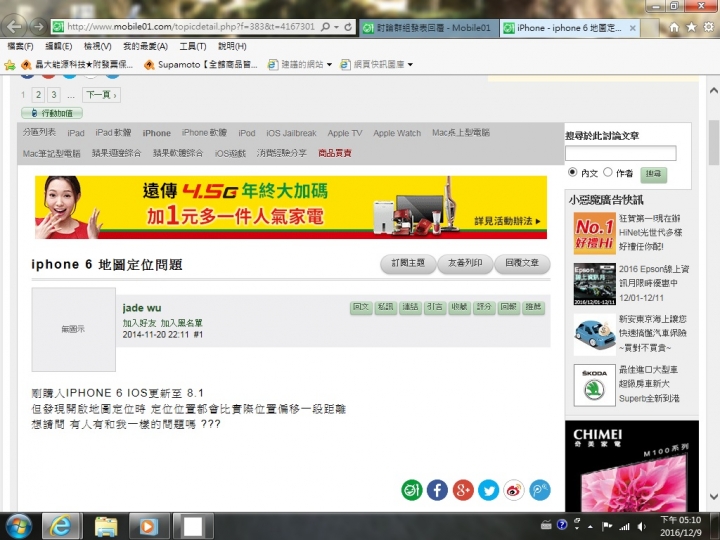Click the 訂閱主題 button
Viewport: 720px width, 540px height.
pos(408,264)
